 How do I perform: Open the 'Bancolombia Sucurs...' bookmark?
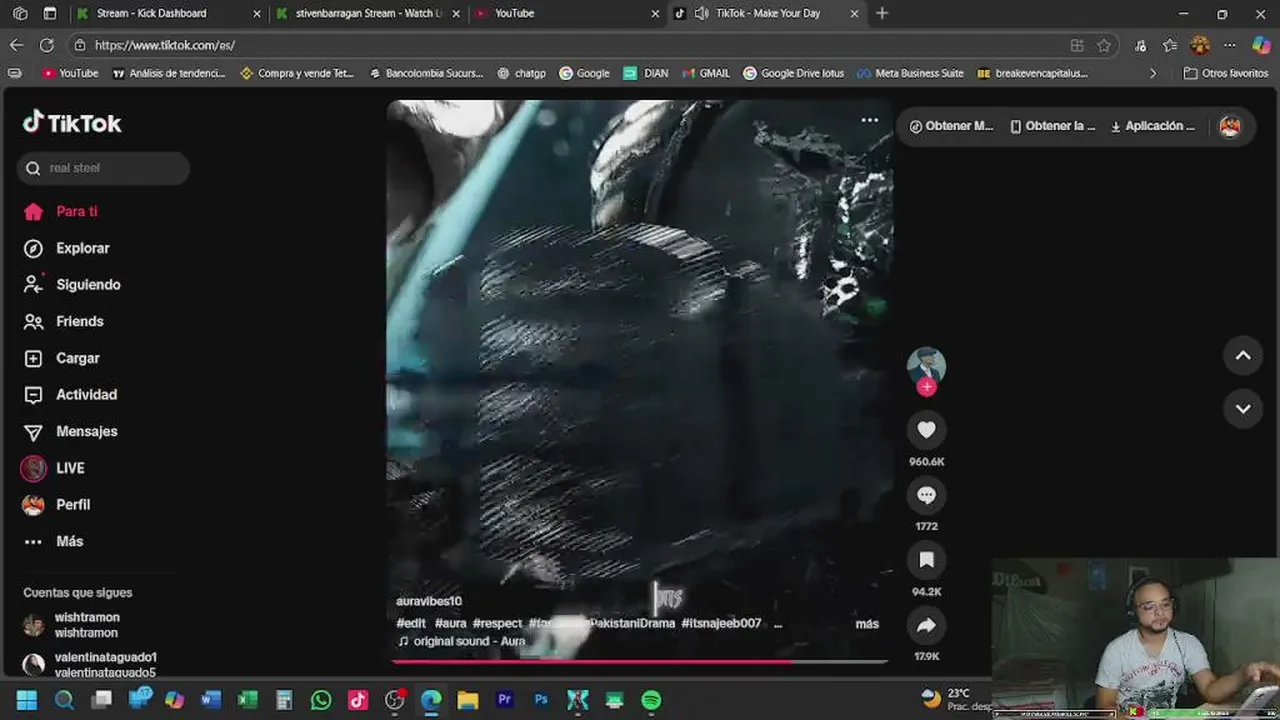click(426, 73)
